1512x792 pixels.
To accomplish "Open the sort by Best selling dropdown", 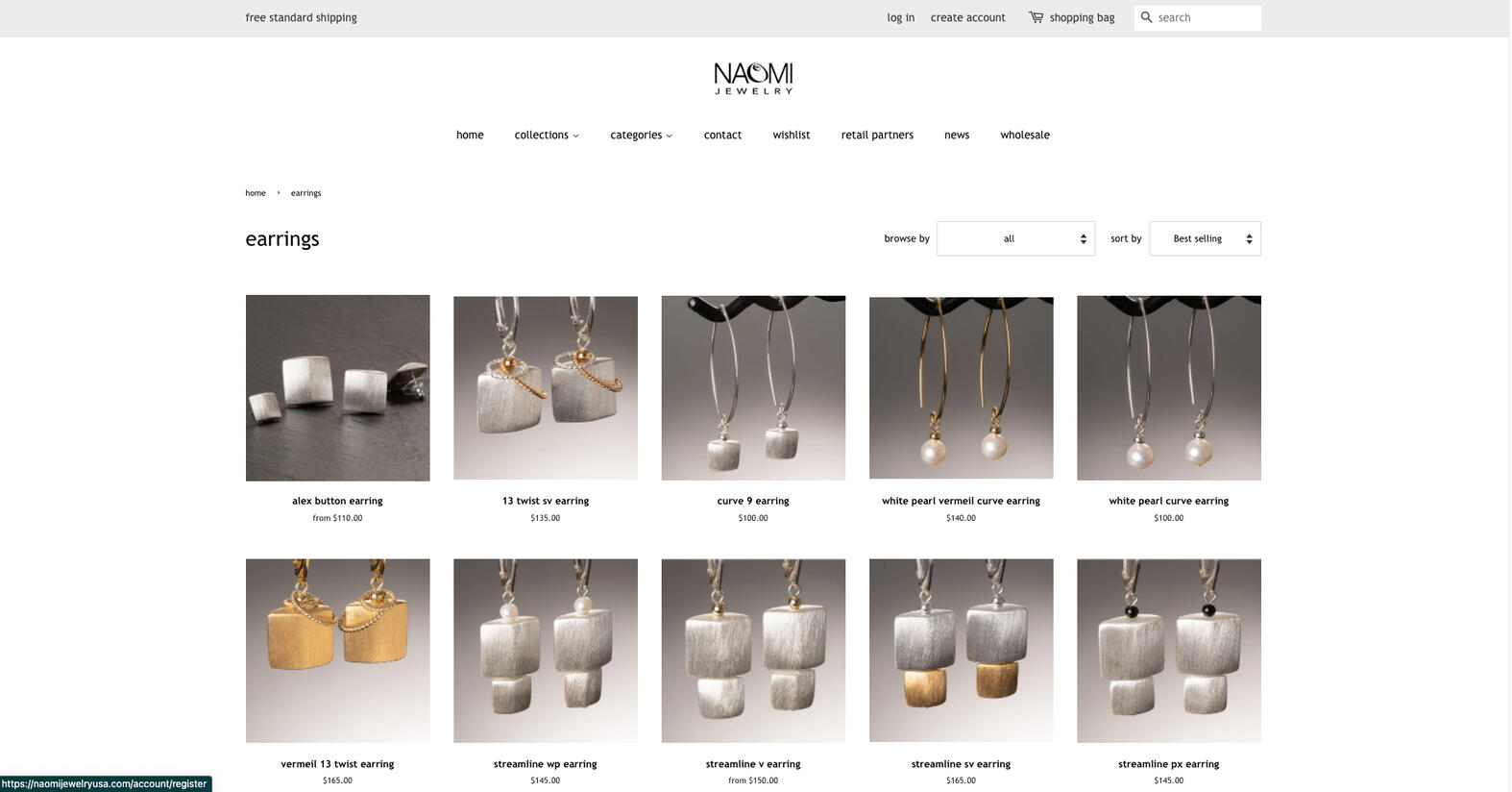I will [x=1205, y=238].
